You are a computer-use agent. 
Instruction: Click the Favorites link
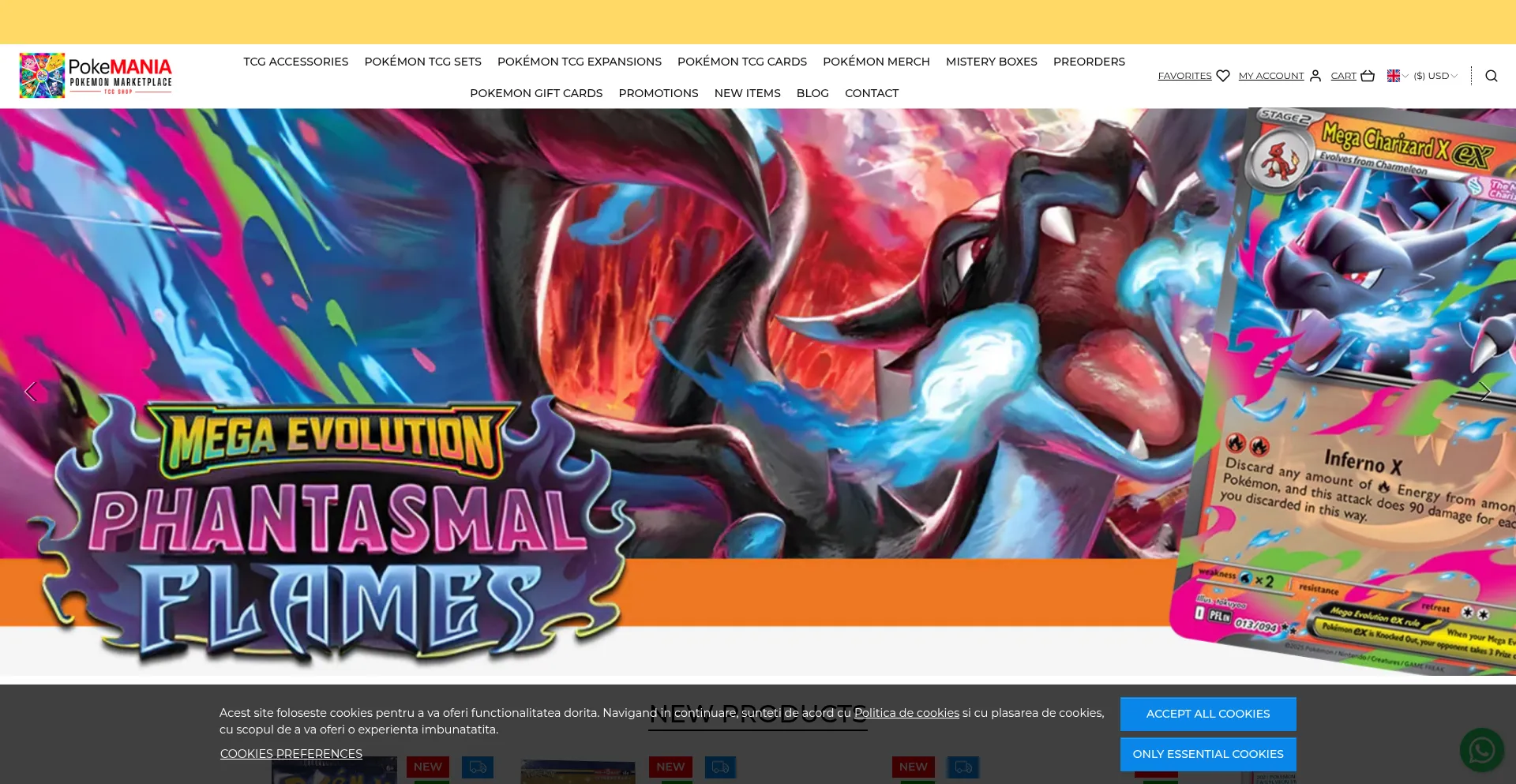[x=1184, y=76]
